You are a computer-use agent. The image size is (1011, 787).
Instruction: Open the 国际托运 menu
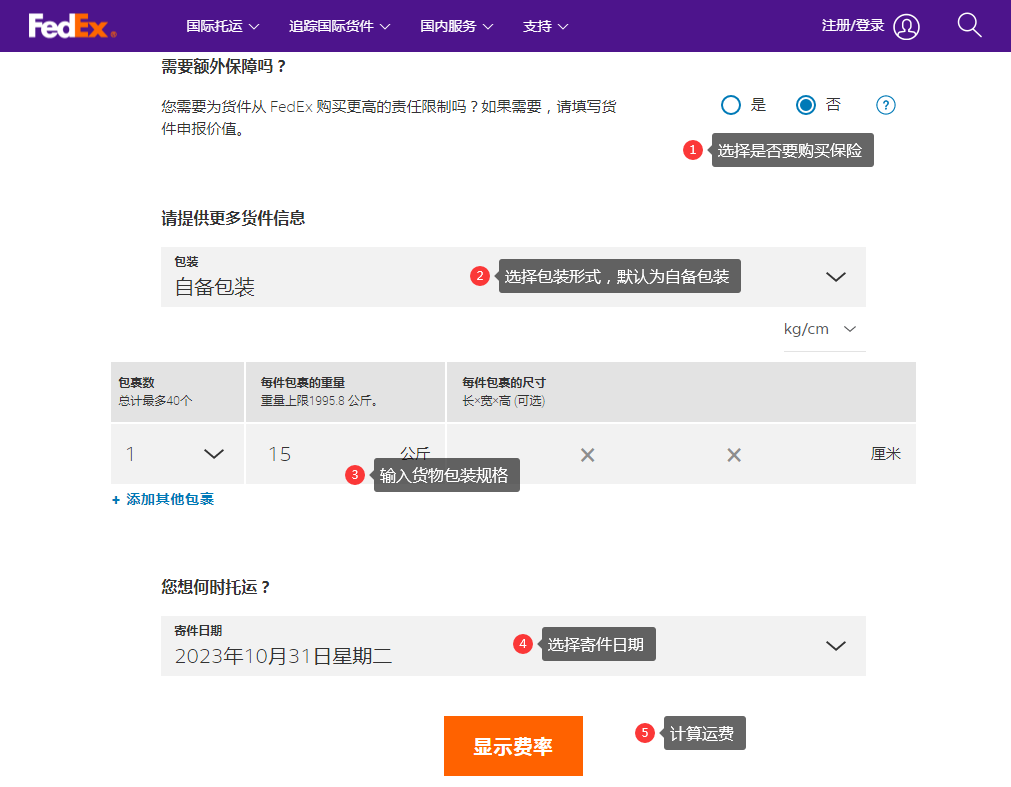(x=223, y=26)
